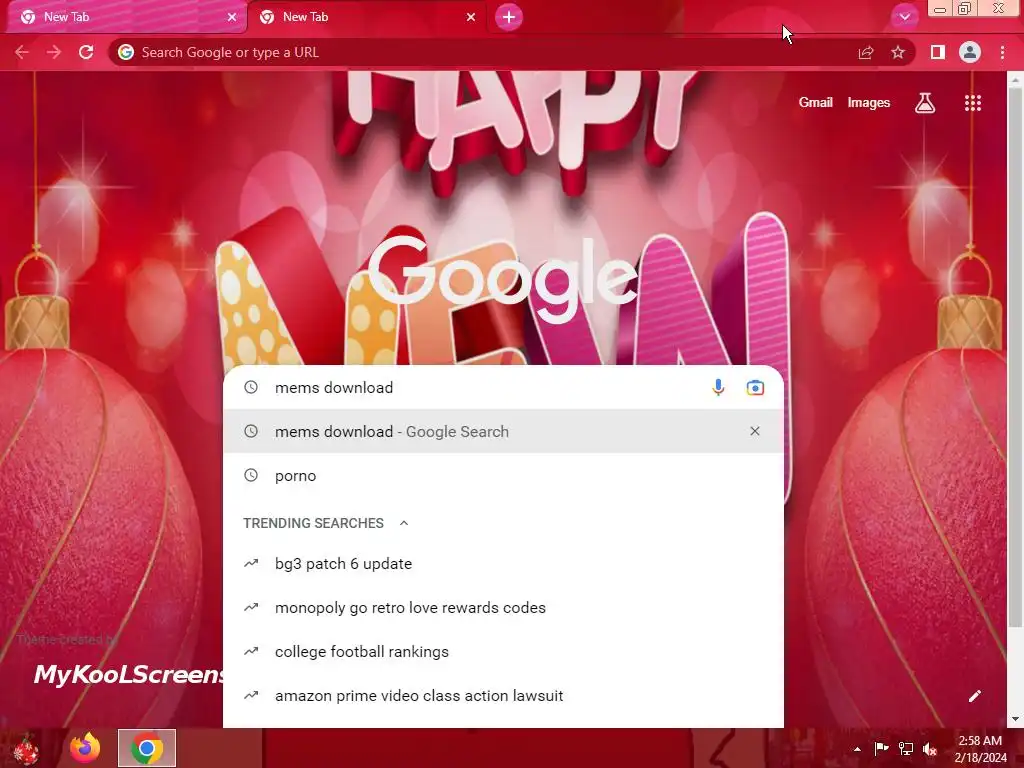This screenshot has height=768, width=1024.
Task: Open Search Labs flask icon
Action: [925, 103]
